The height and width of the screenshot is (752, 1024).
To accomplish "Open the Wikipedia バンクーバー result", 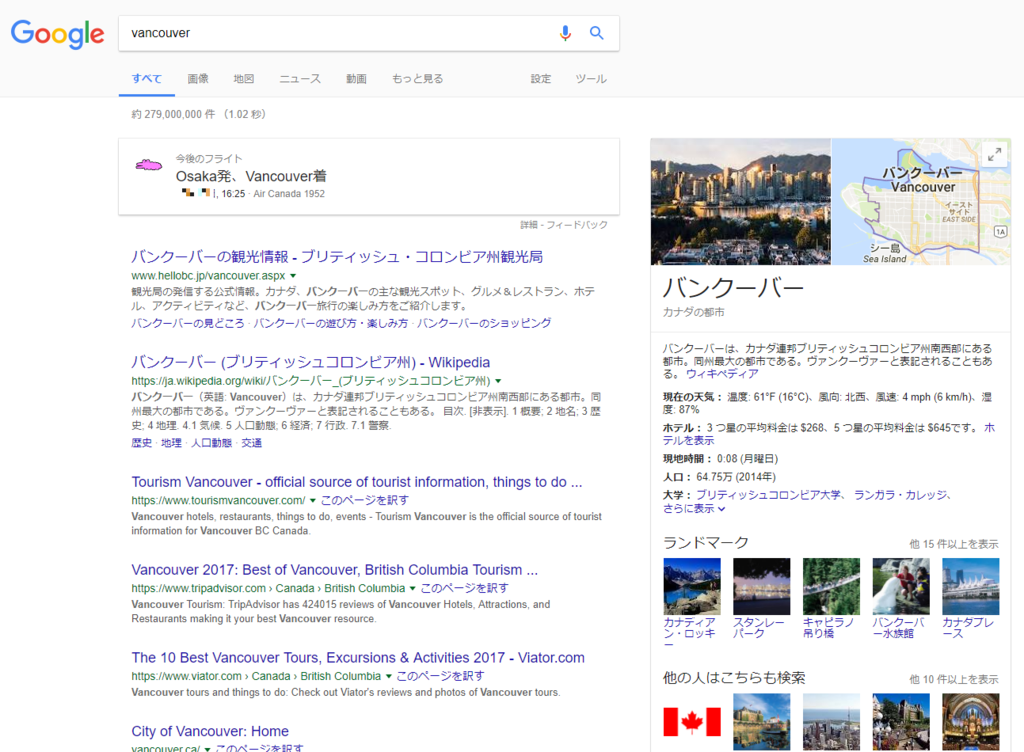I will click(x=311, y=362).
